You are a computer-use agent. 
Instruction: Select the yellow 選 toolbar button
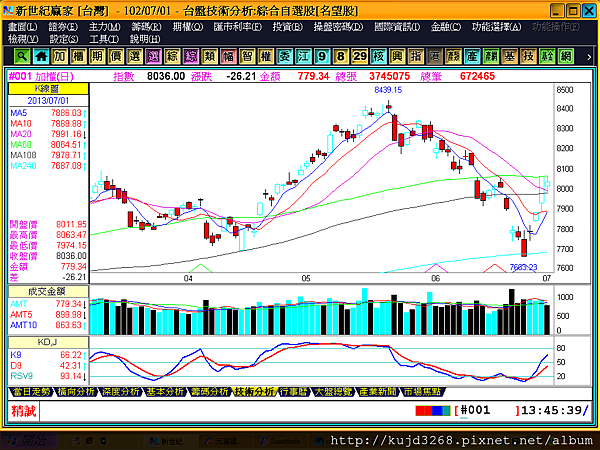coord(134,56)
